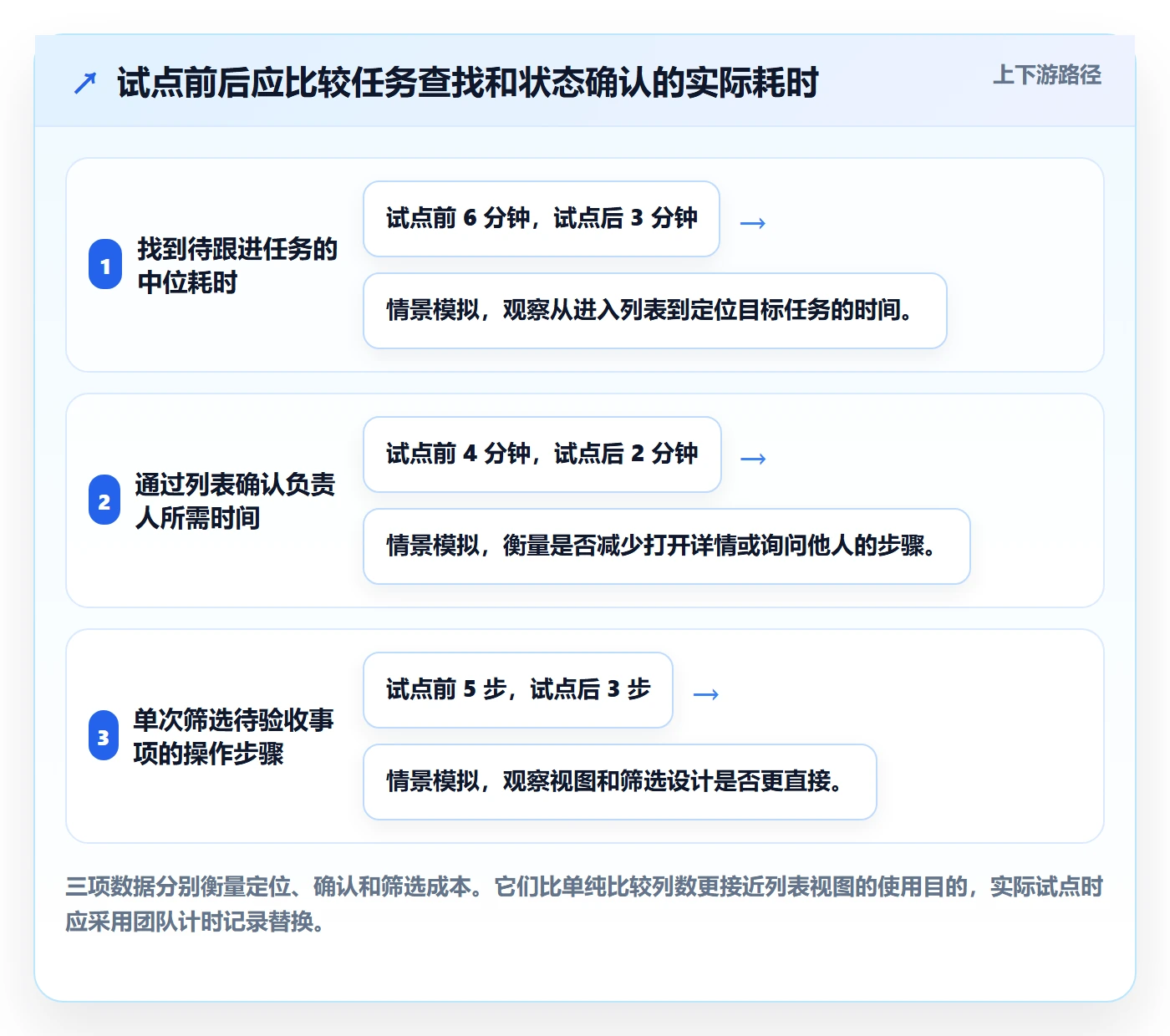Click note about 从进入列表到定位目标任务的时间
The height and width of the screenshot is (1036, 1170).
(655, 311)
